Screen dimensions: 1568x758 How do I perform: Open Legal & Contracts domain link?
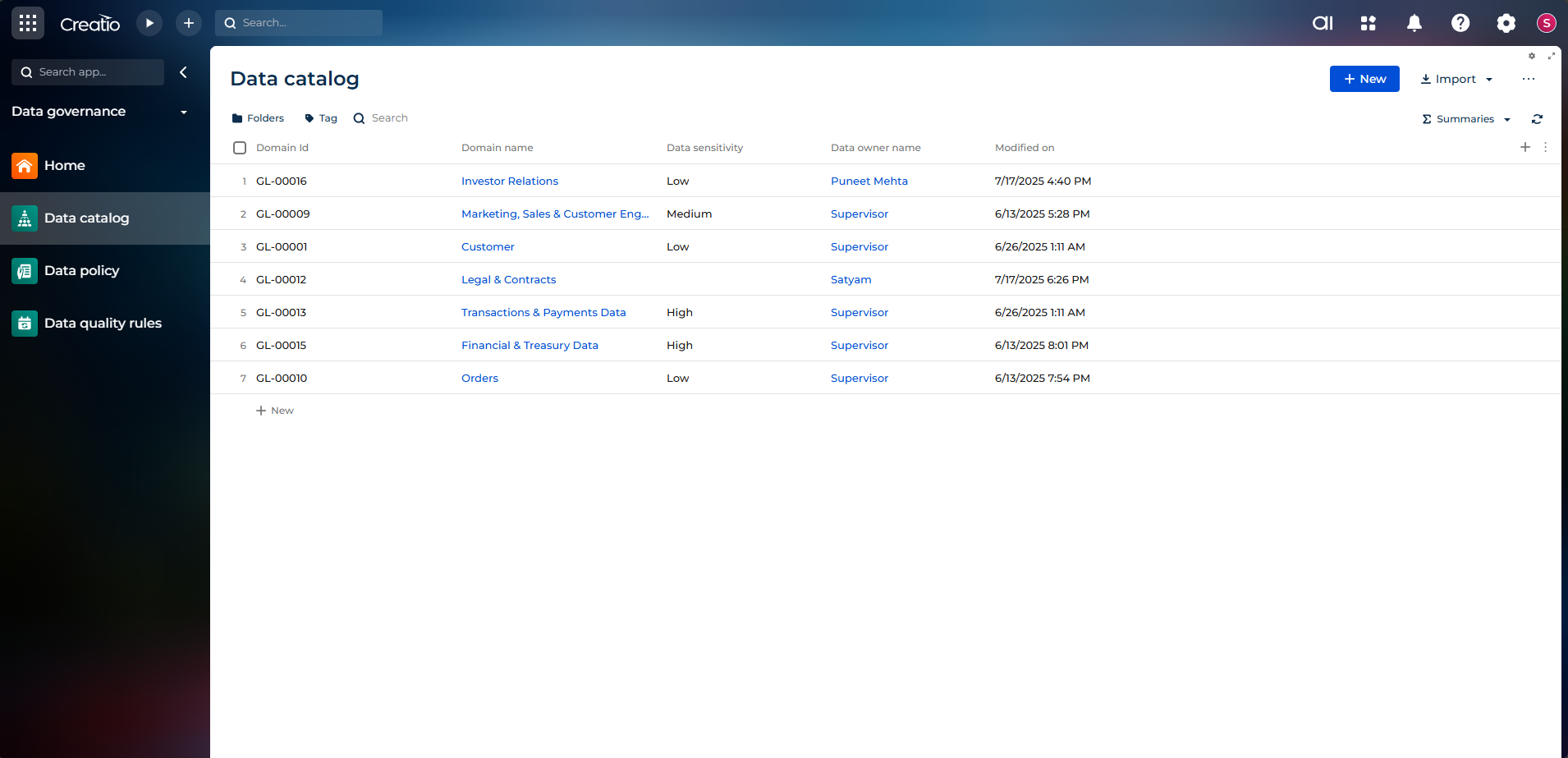[x=509, y=279]
